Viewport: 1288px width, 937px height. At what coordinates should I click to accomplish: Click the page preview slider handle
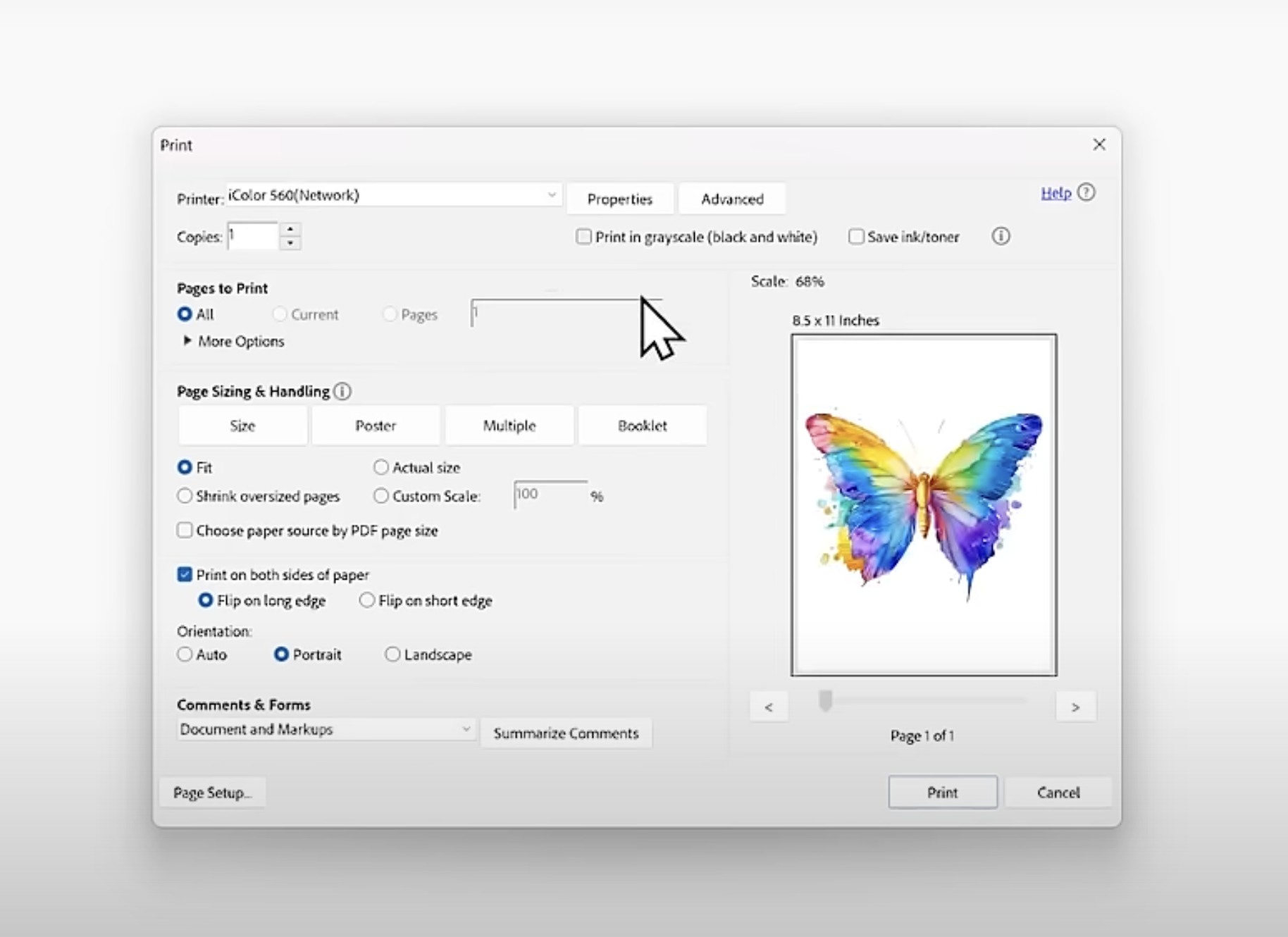point(825,701)
